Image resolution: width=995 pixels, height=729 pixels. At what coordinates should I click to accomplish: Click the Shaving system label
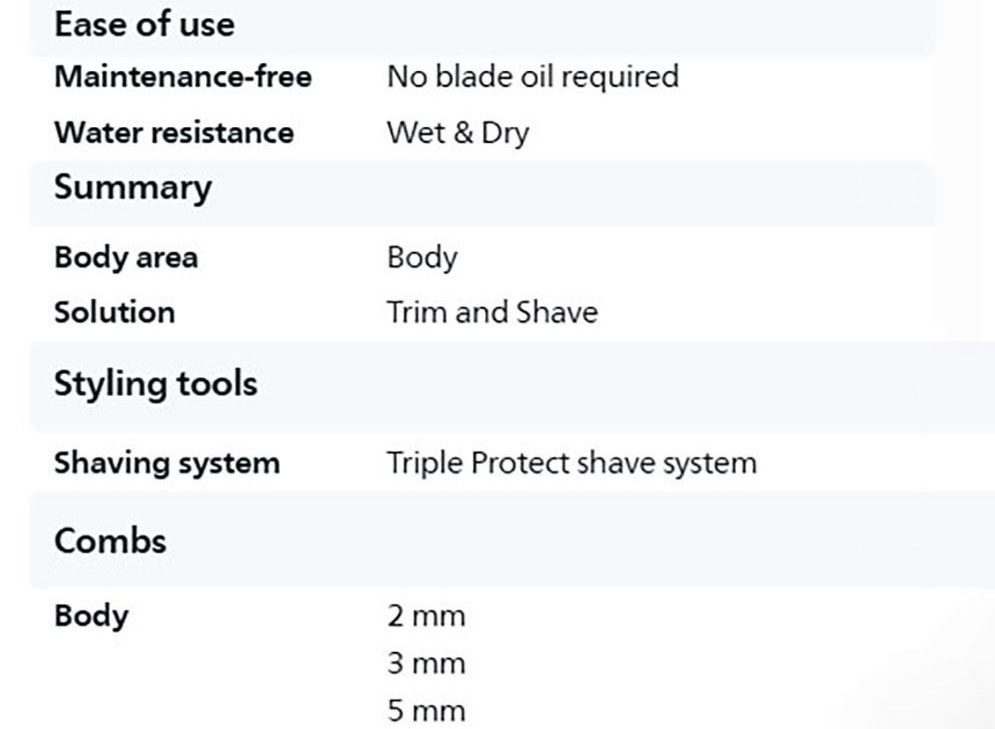click(166, 463)
